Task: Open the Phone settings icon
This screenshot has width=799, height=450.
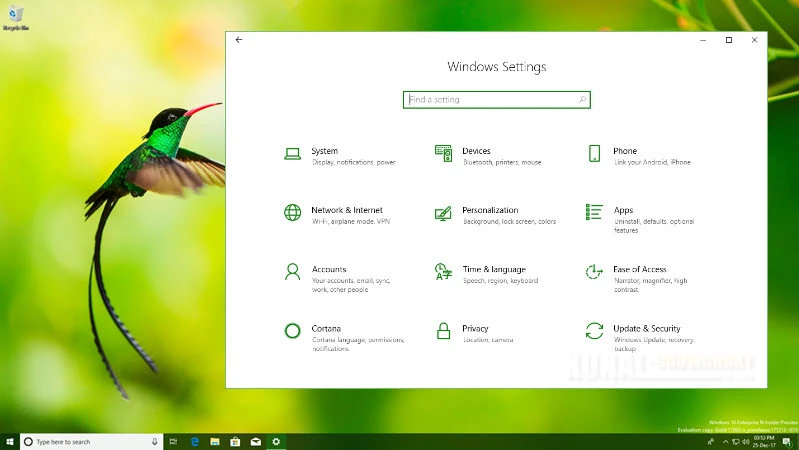Action: [x=594, y=153]
